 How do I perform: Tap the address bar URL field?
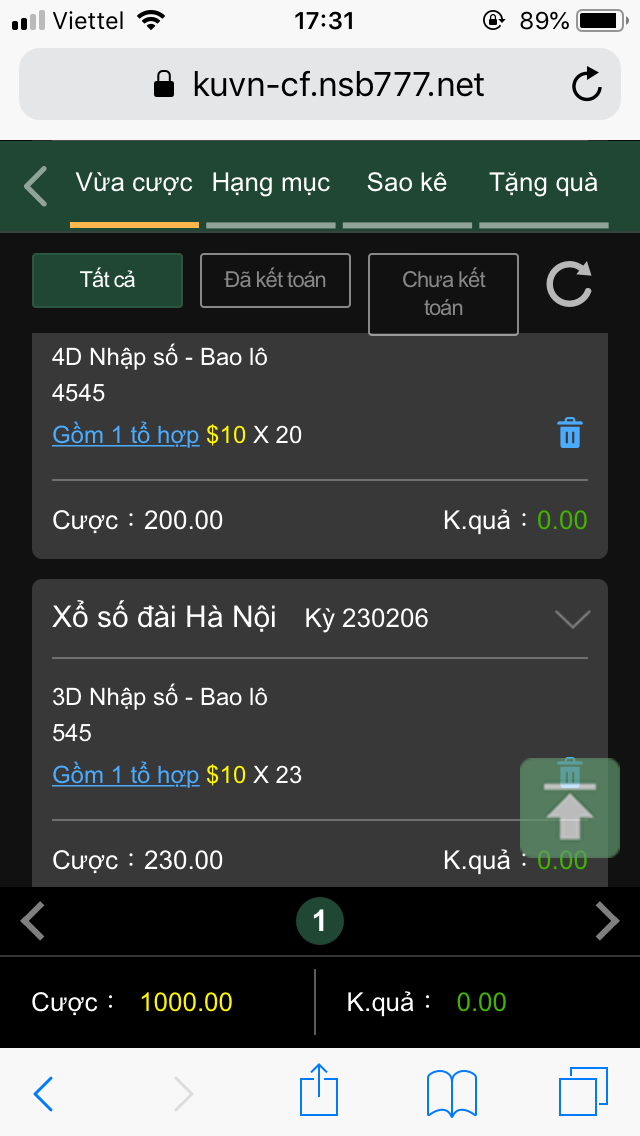[x=319, y=85]
